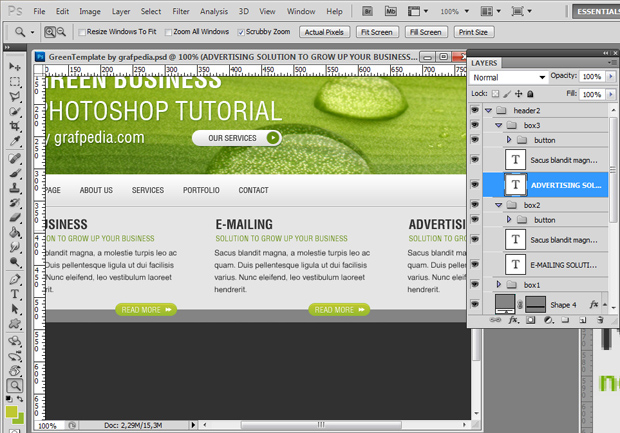620x433 pixels.
Task: Launch Mini Bridge from the application bar
Action: [391, 11]
